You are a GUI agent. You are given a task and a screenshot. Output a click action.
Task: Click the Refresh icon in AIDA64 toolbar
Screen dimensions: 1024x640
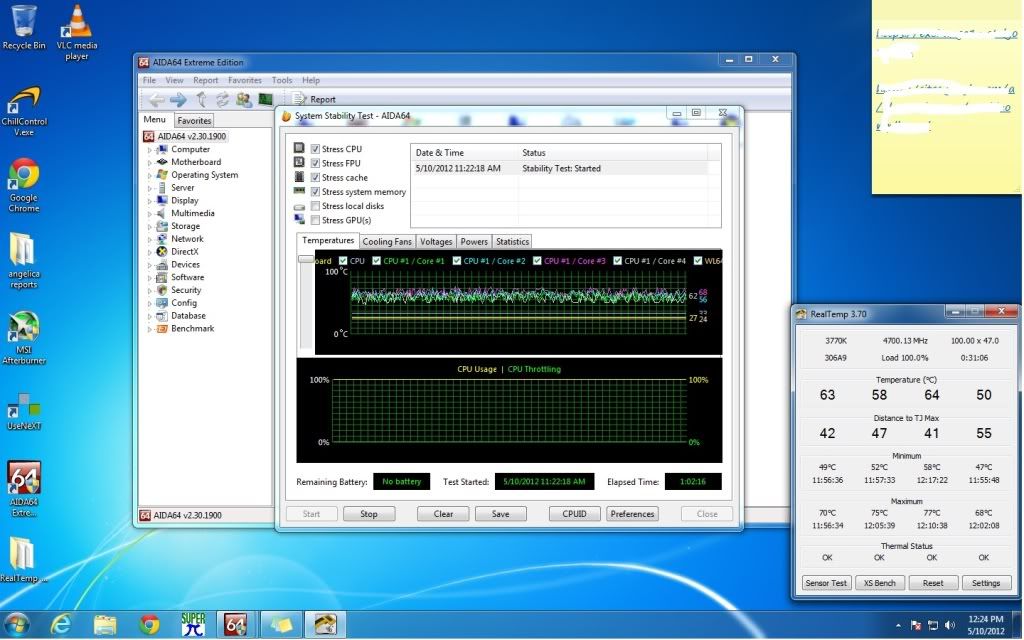pyautogui.click(x=223, y=99)
